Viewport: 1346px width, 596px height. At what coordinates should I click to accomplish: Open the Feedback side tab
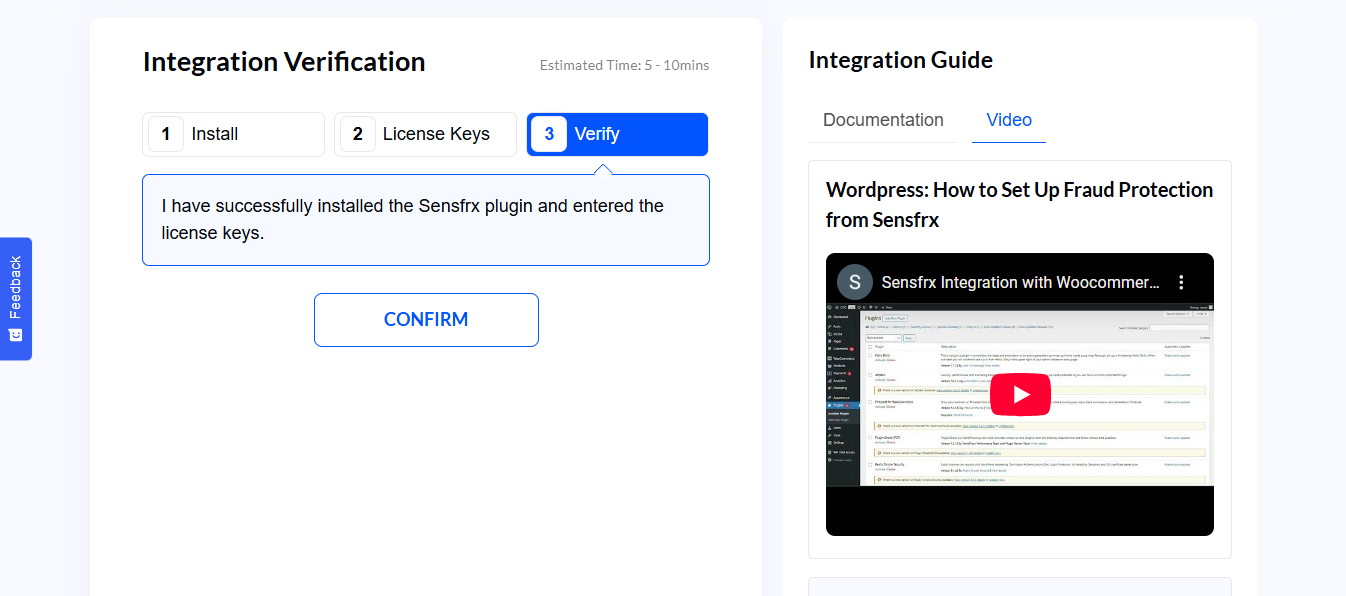pos(15,298)
